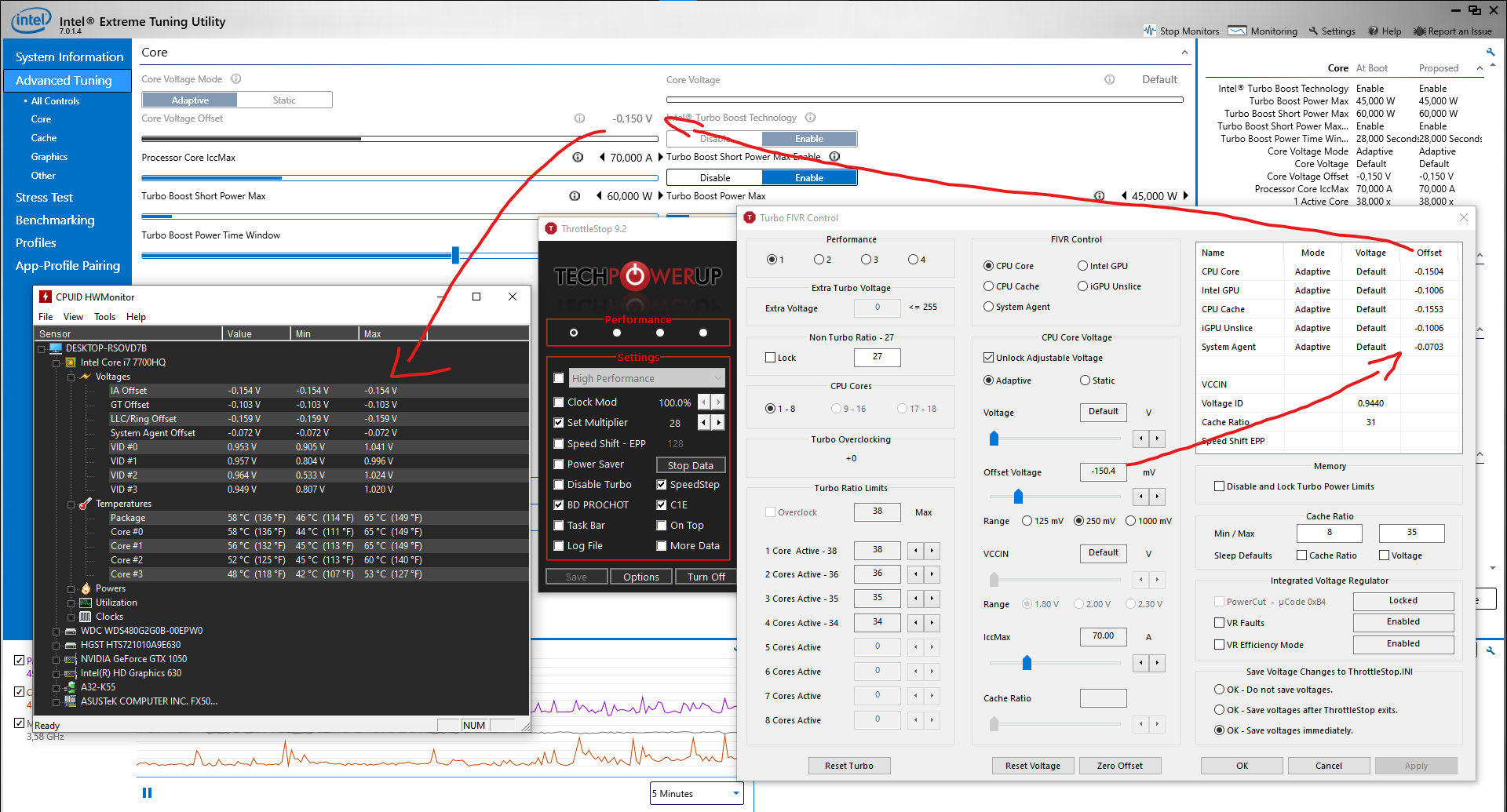Click IccMax slider handle in FIVR
The image size is (1507, 812).
click(x=1027, y=663)
